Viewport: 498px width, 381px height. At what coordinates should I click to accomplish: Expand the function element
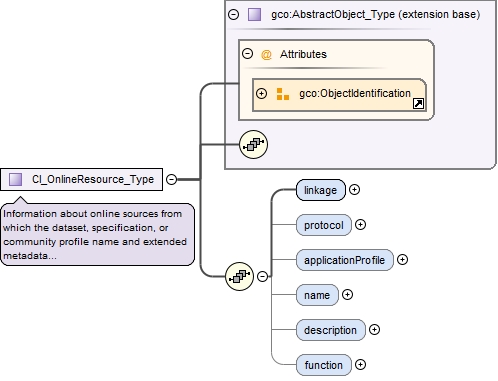360,365
